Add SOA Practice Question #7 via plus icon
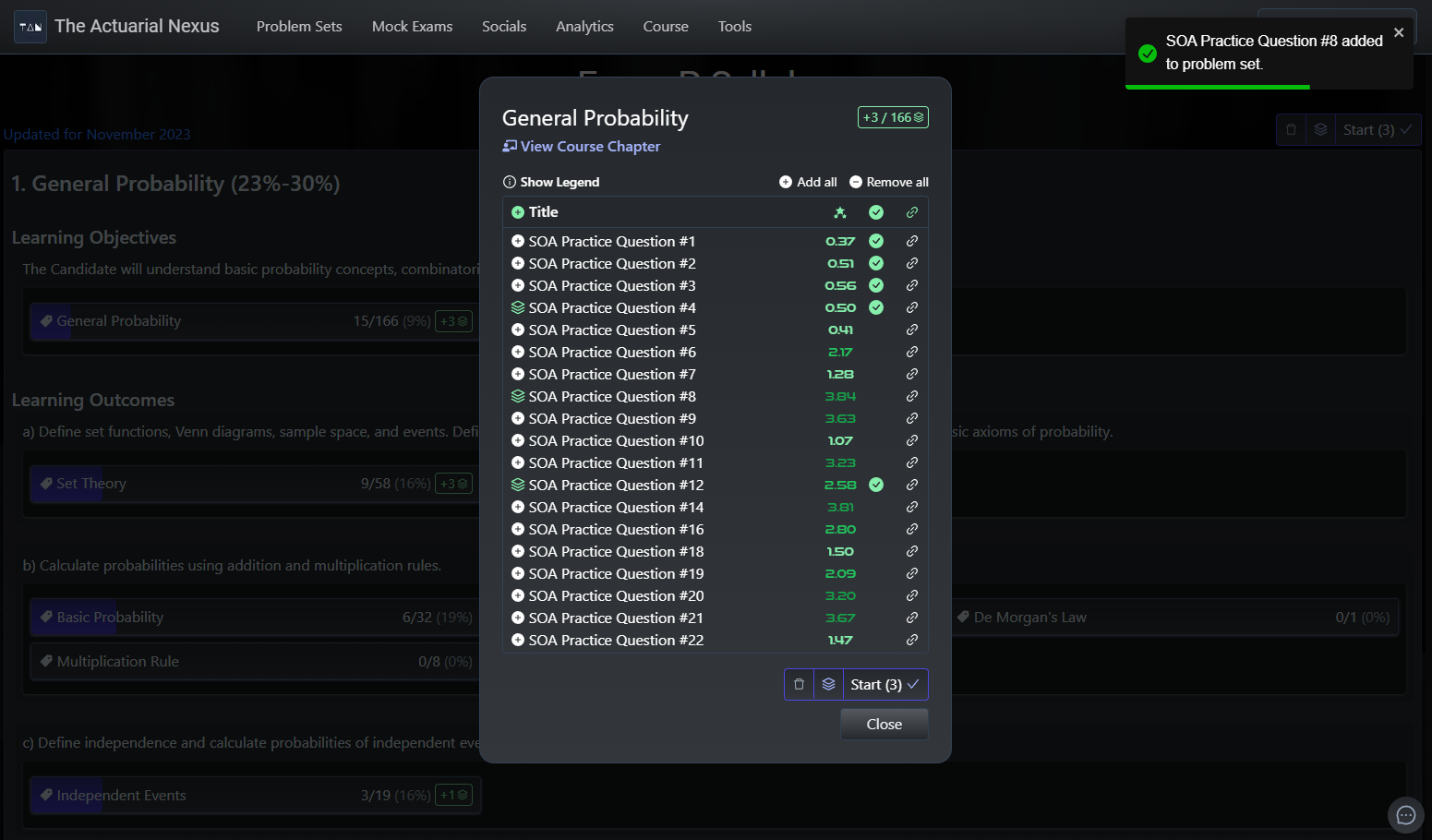Image resolution: width=1432 pixels, height=840 pixels. point(518,374)
